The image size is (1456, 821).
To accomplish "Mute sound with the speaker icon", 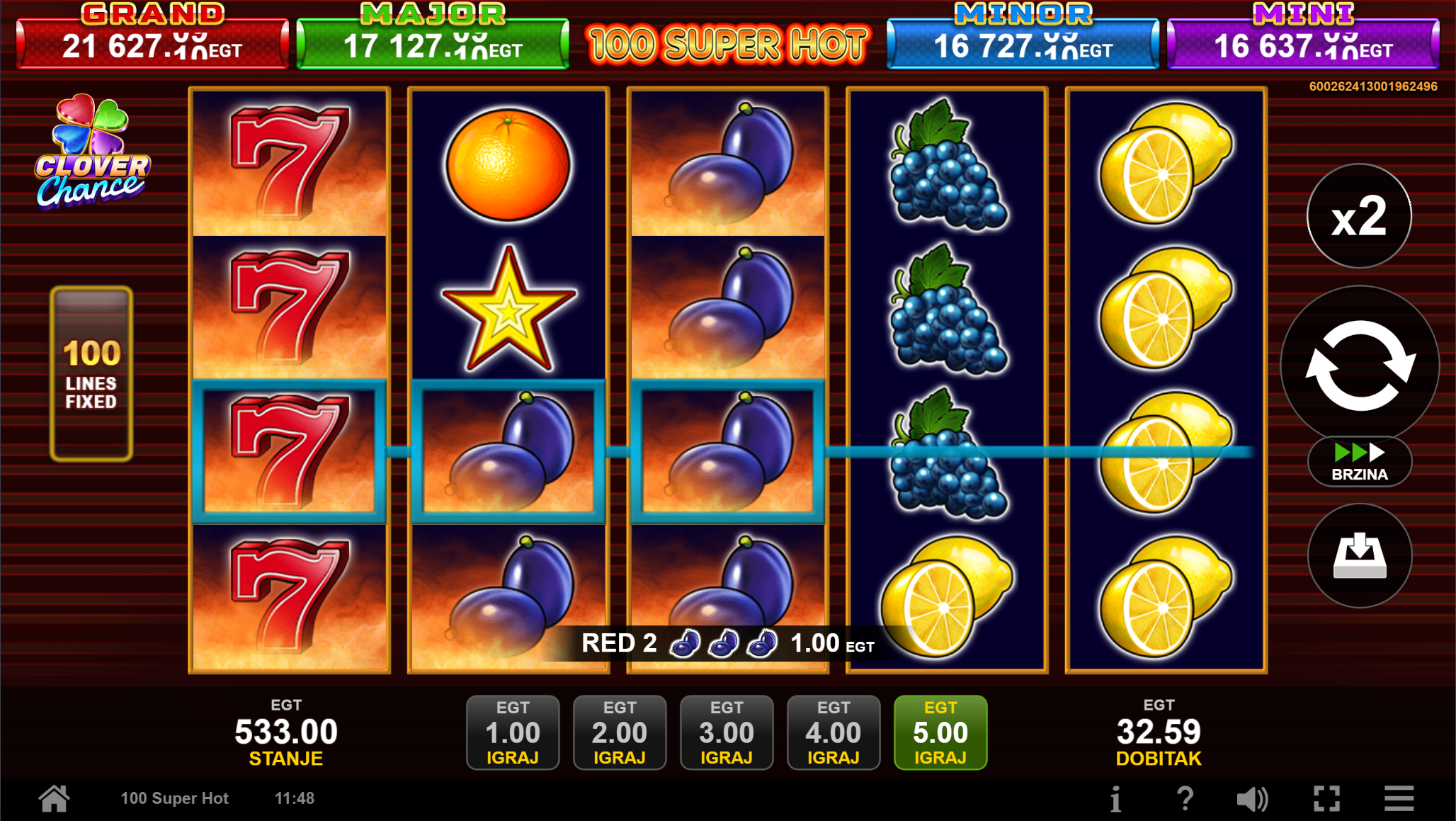I will (1252, 799).
